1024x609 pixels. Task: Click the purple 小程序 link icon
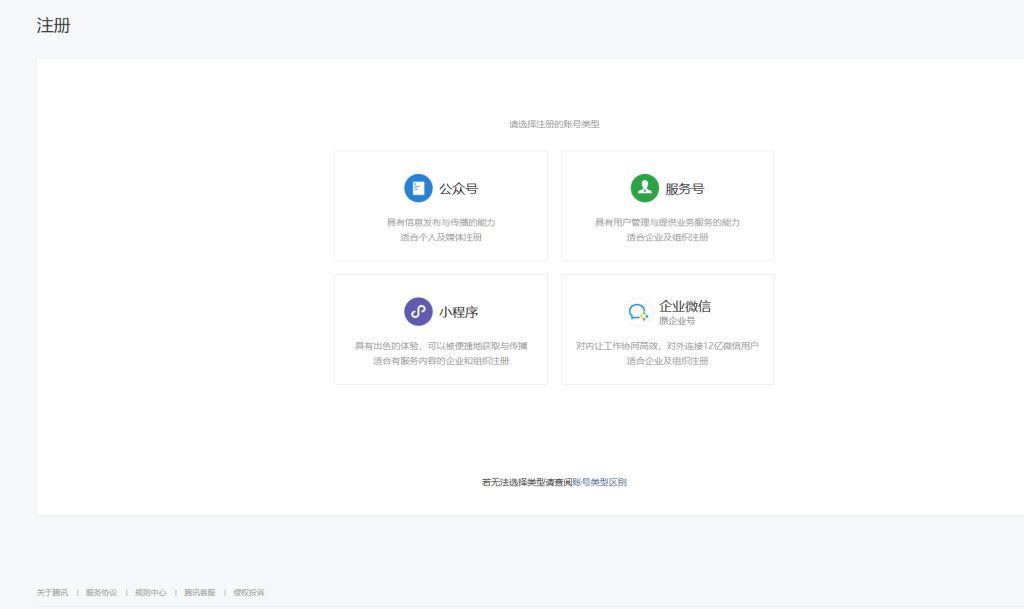click(x=418, y=311)
